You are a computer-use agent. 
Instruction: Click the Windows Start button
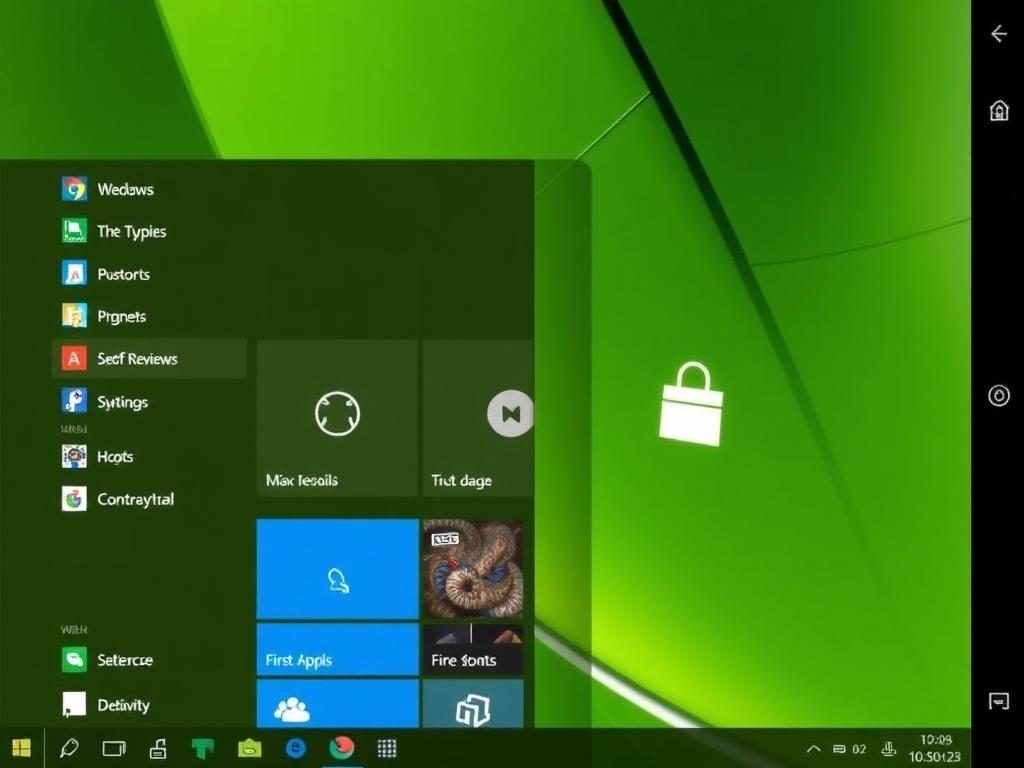coord(21,748)
